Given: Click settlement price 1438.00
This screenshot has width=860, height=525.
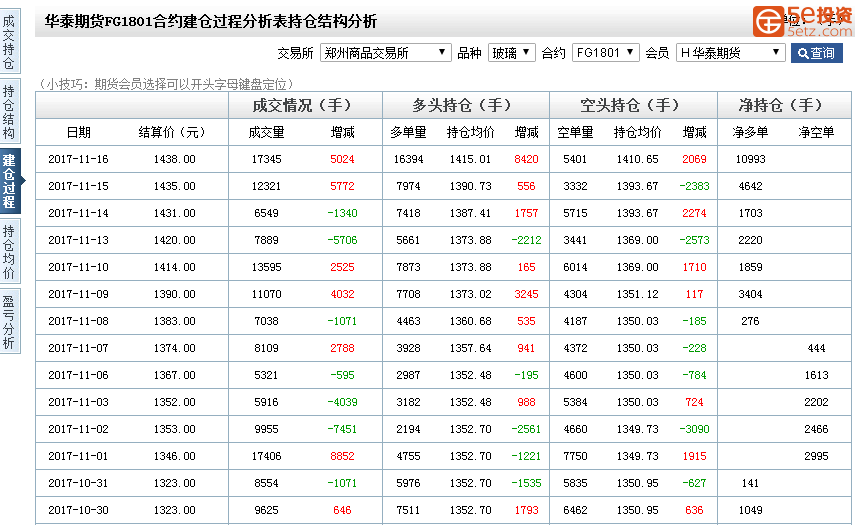Looking at the screenshot, I should click(174, 159).
